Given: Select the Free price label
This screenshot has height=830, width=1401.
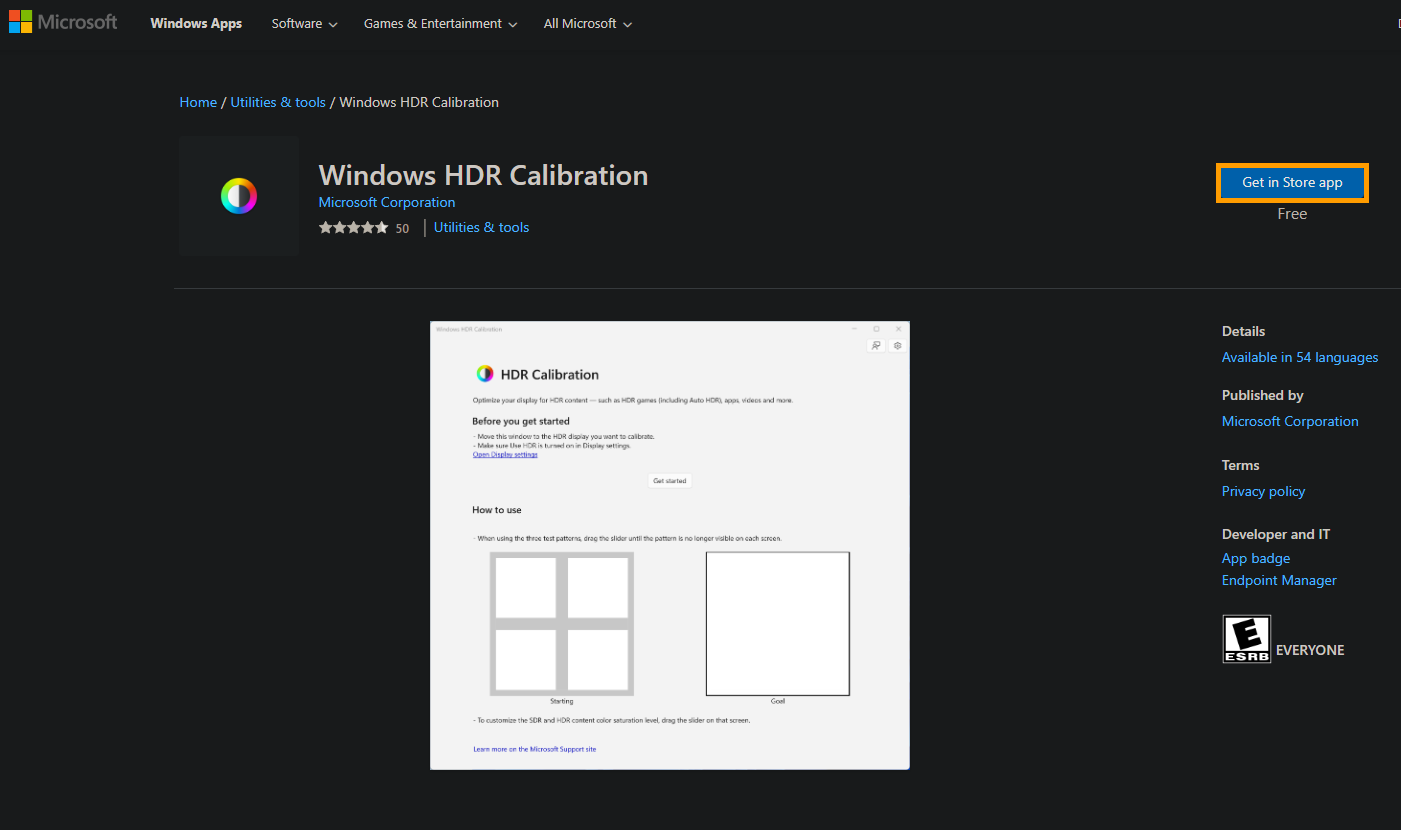Looking at the screenshot, I should (x=1292, y=214).
